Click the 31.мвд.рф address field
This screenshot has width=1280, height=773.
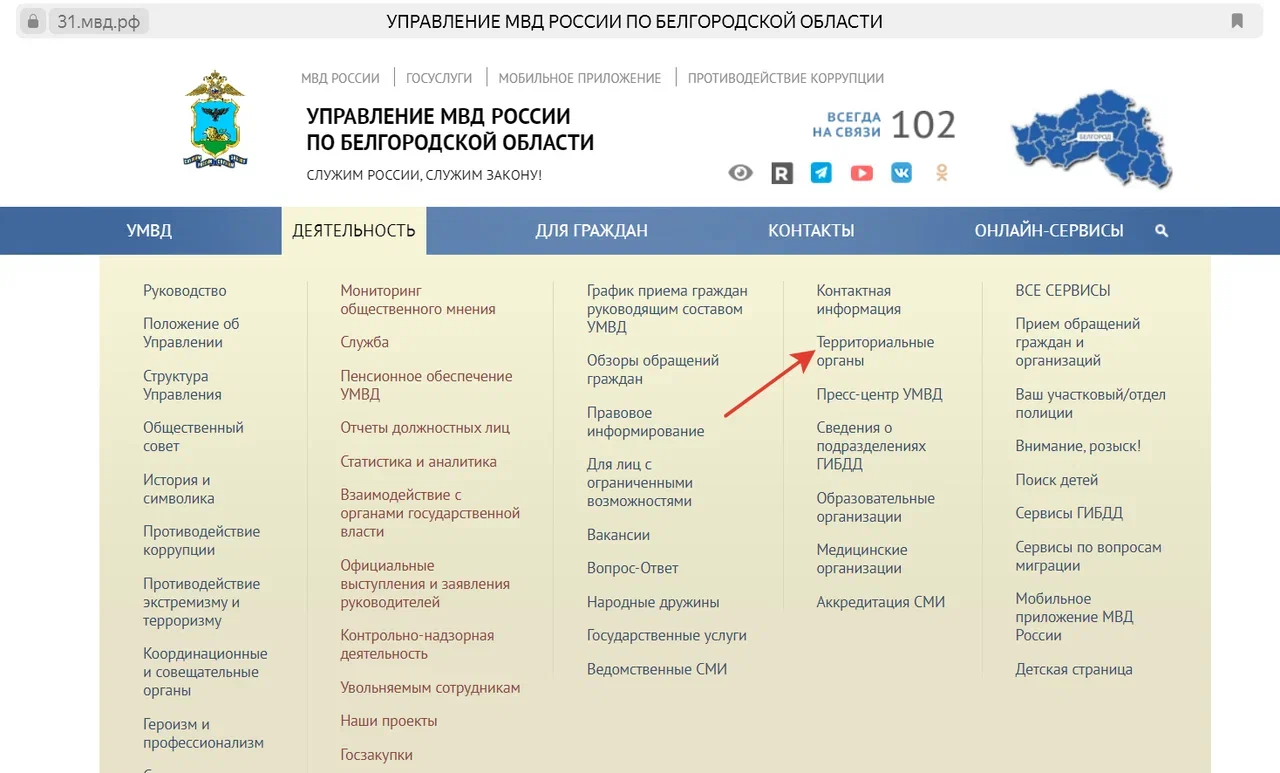[101, 21]
